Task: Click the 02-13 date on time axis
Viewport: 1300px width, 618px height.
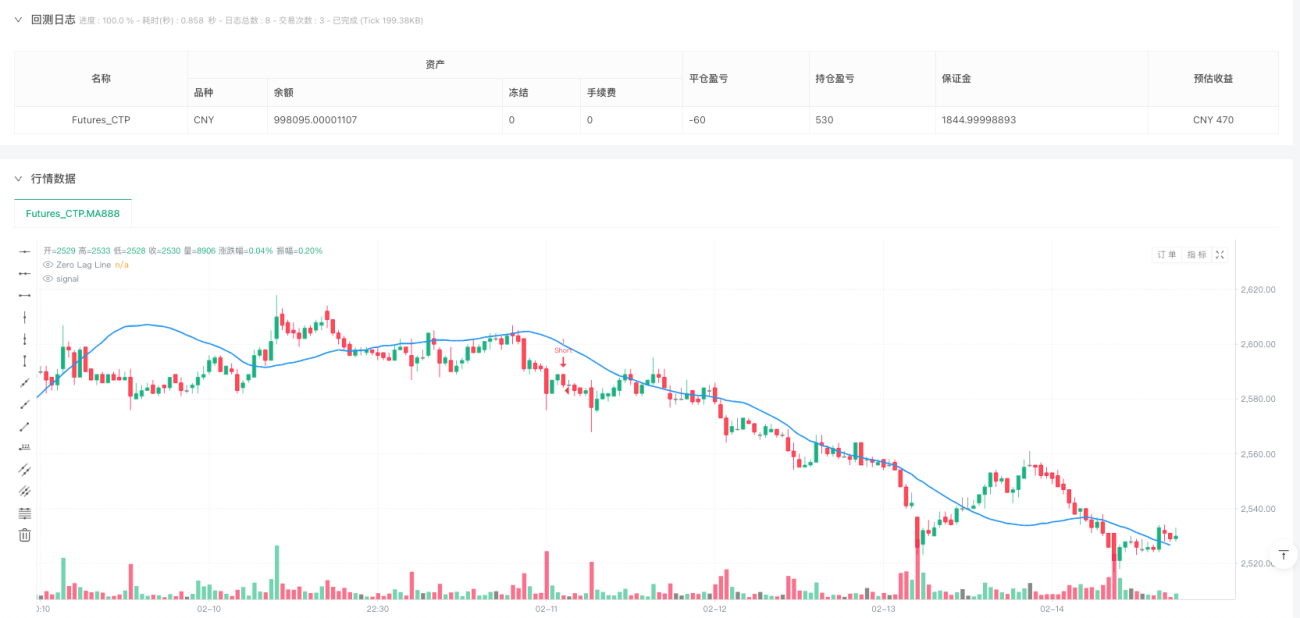Action: [x=882, y=608]
